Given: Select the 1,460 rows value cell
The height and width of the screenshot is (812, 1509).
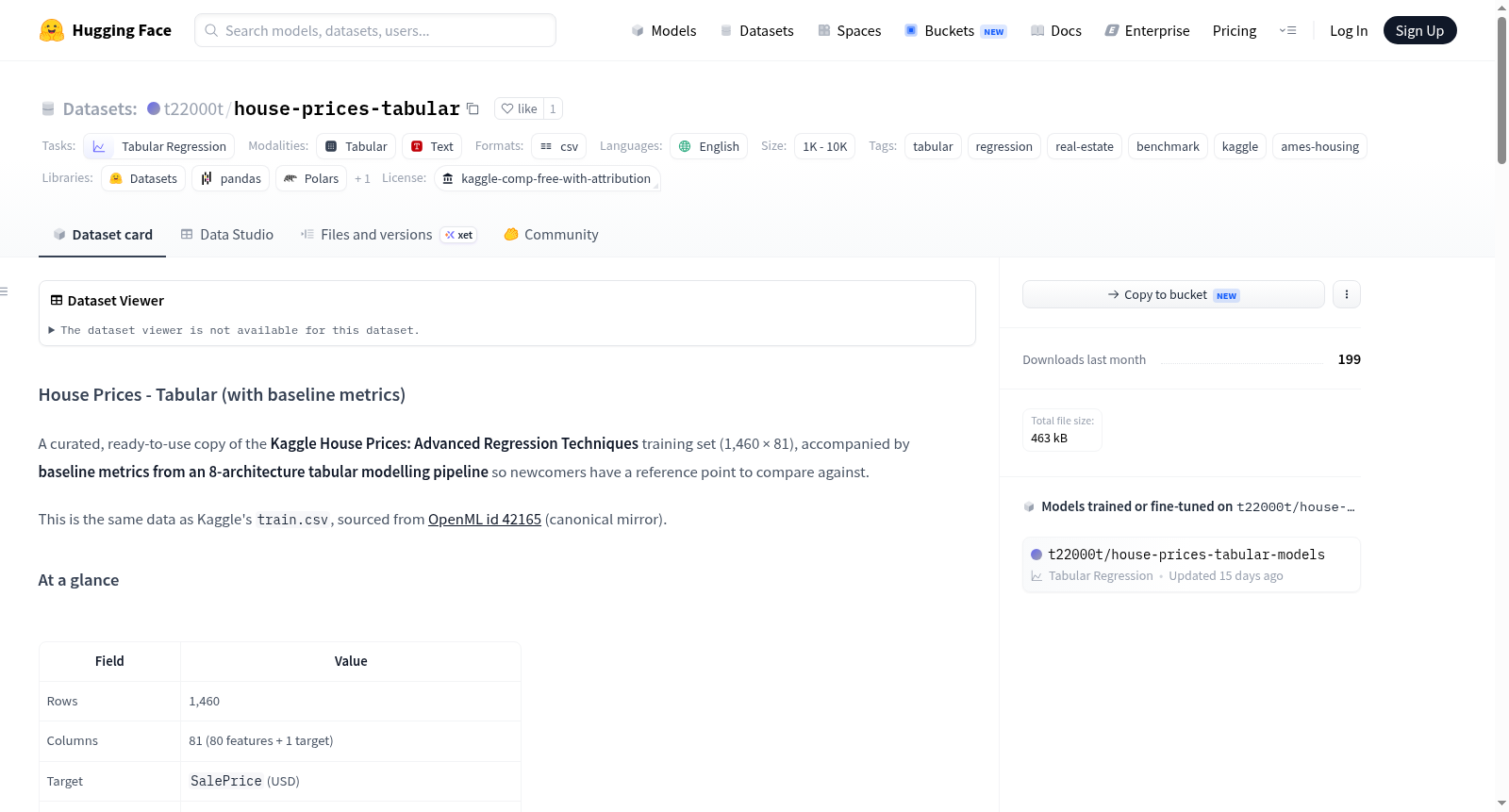Looking at the screenshot, I should tap(351, 701).
